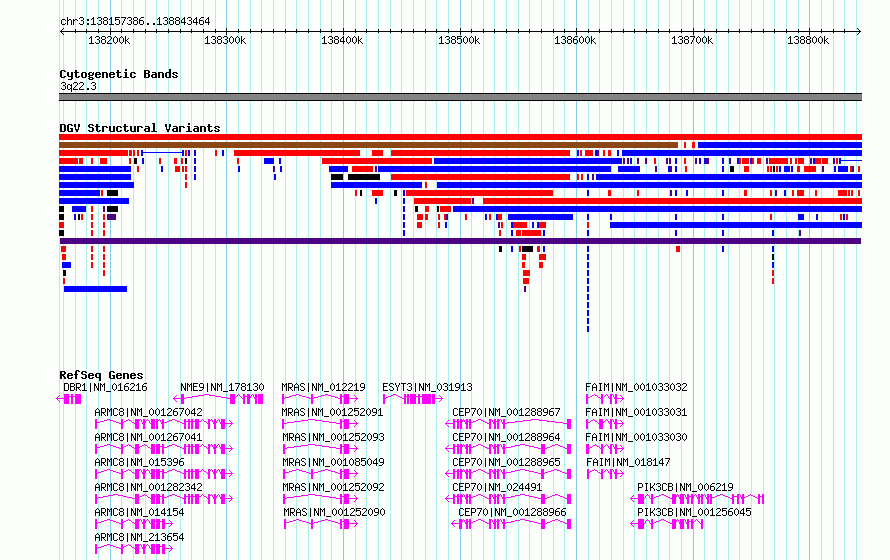Click the MRAS|NM_001252090 transcript label

click(x=334, y=512)
